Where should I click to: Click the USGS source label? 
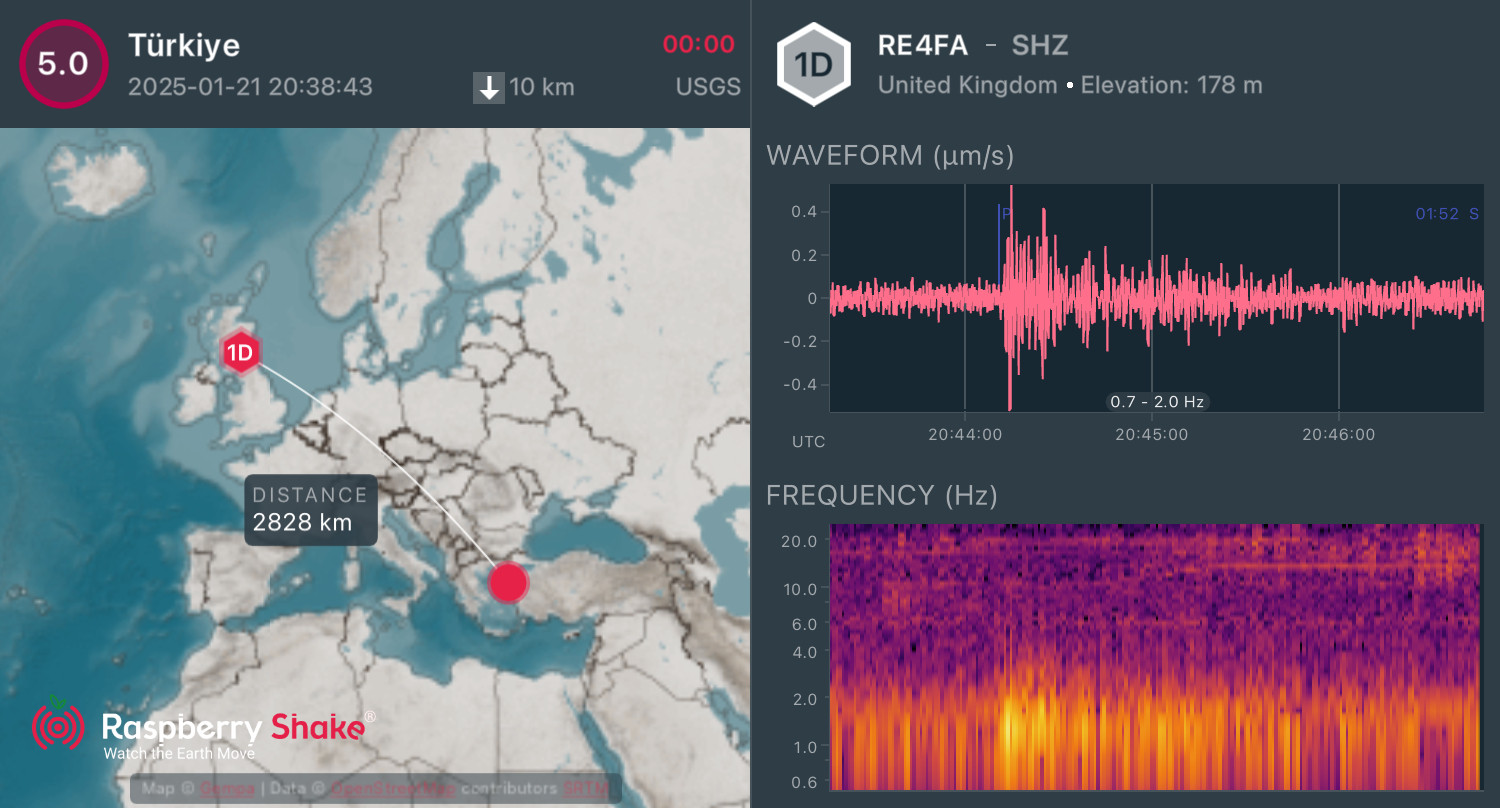708,87
